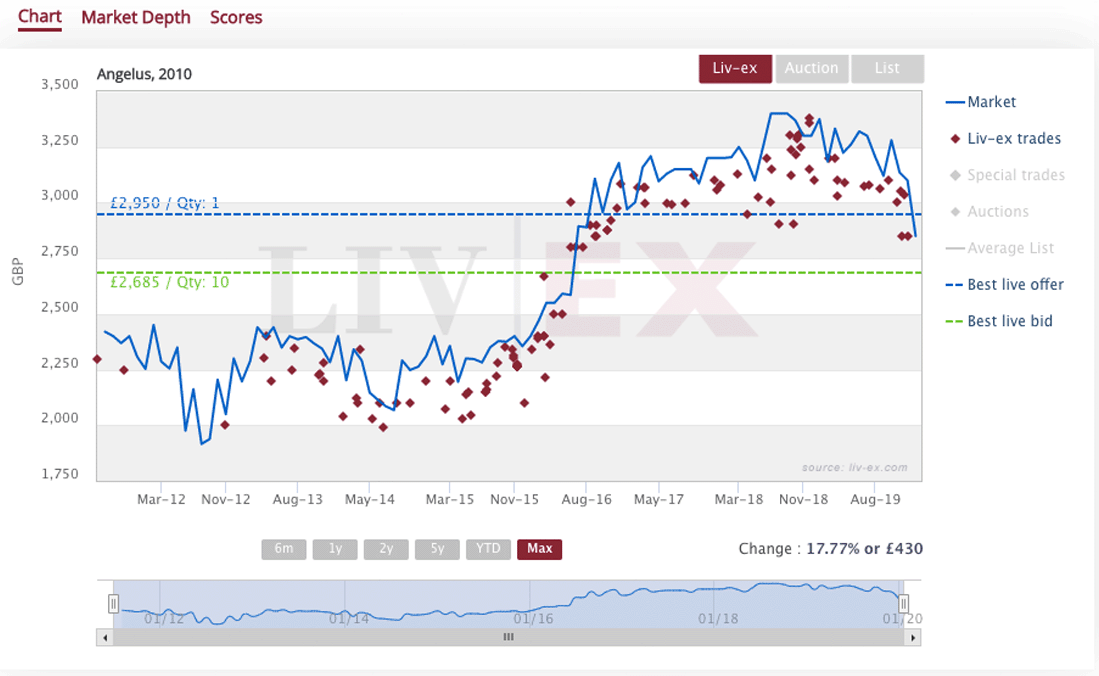
Task: Click the Nov-18 x-axis label
Action: (x=803, y=500)
